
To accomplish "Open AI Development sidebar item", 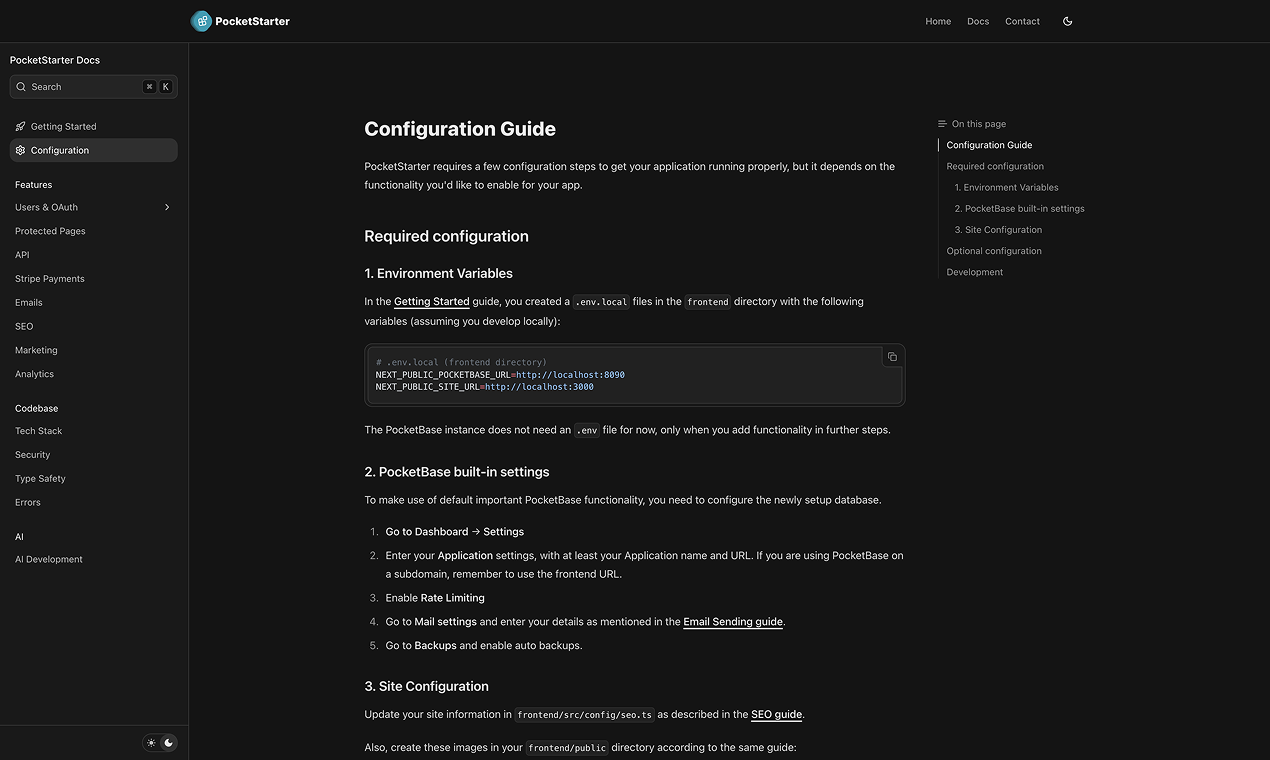I will tap(49, 559).
